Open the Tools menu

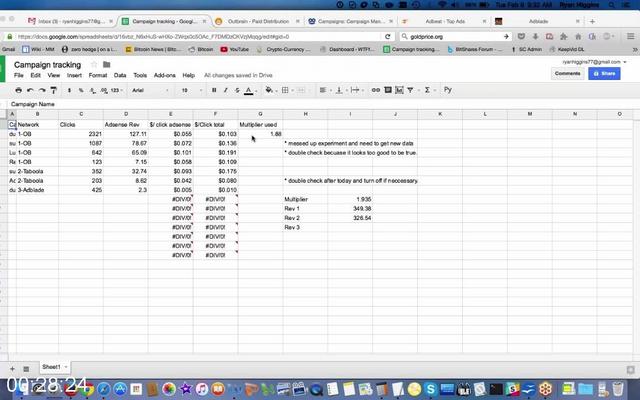click(140, 76)
